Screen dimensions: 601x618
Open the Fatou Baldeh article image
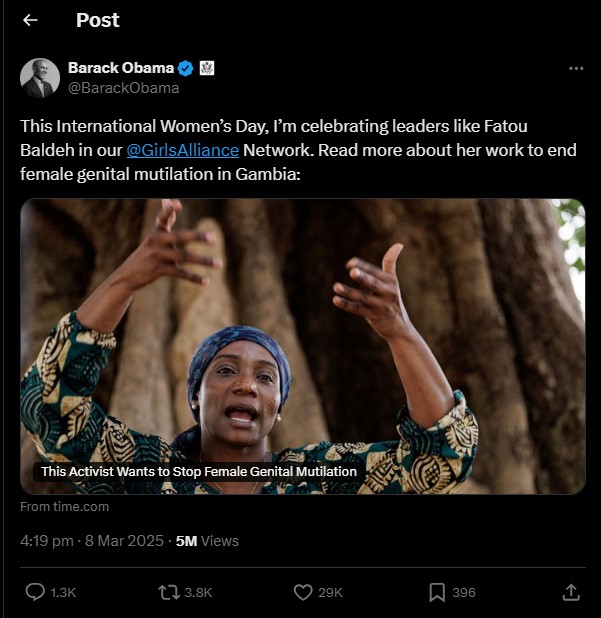pyautogui.click(x=302, y=330)
